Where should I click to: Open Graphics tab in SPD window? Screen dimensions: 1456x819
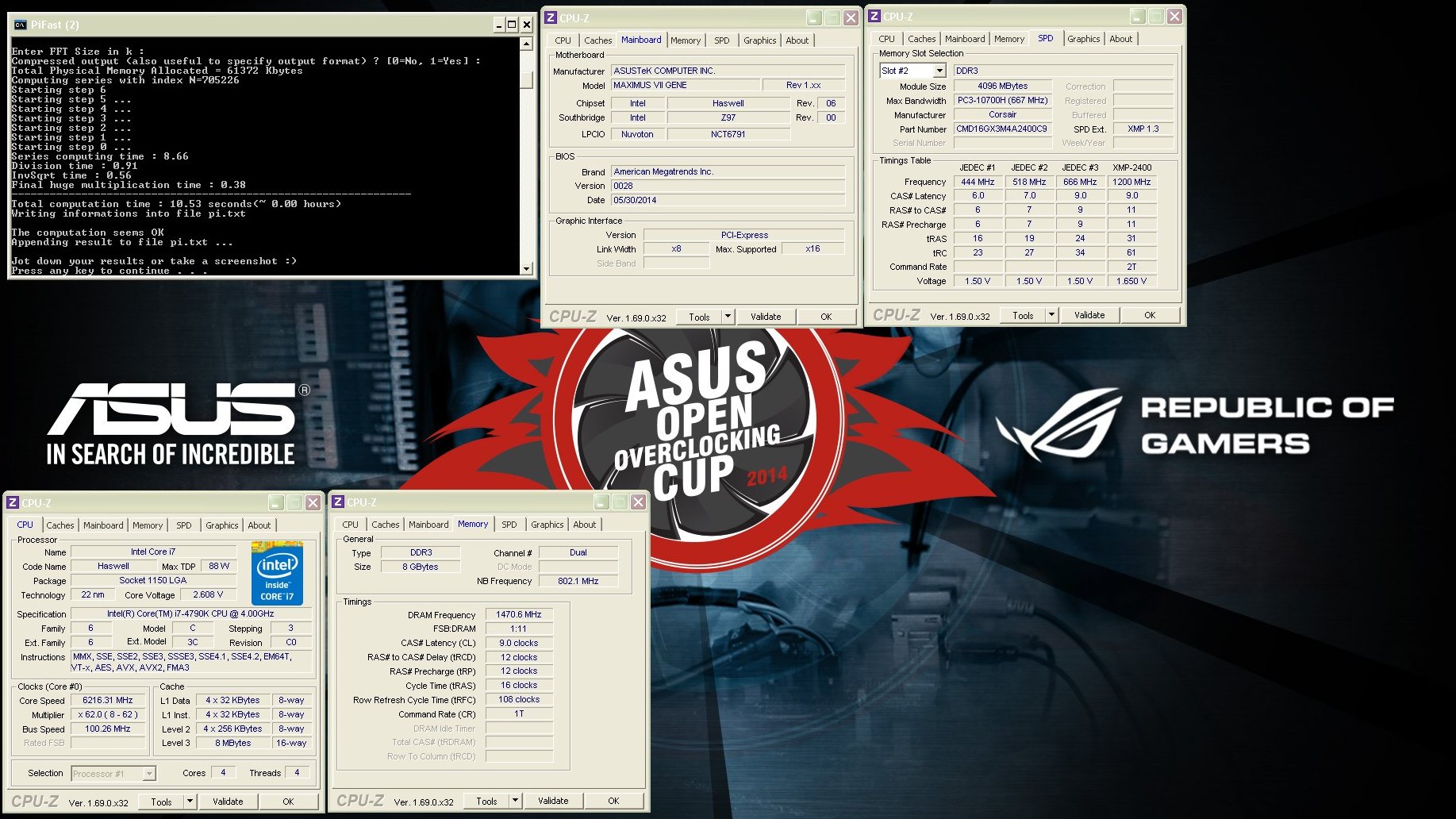[x=1083, y=39]
